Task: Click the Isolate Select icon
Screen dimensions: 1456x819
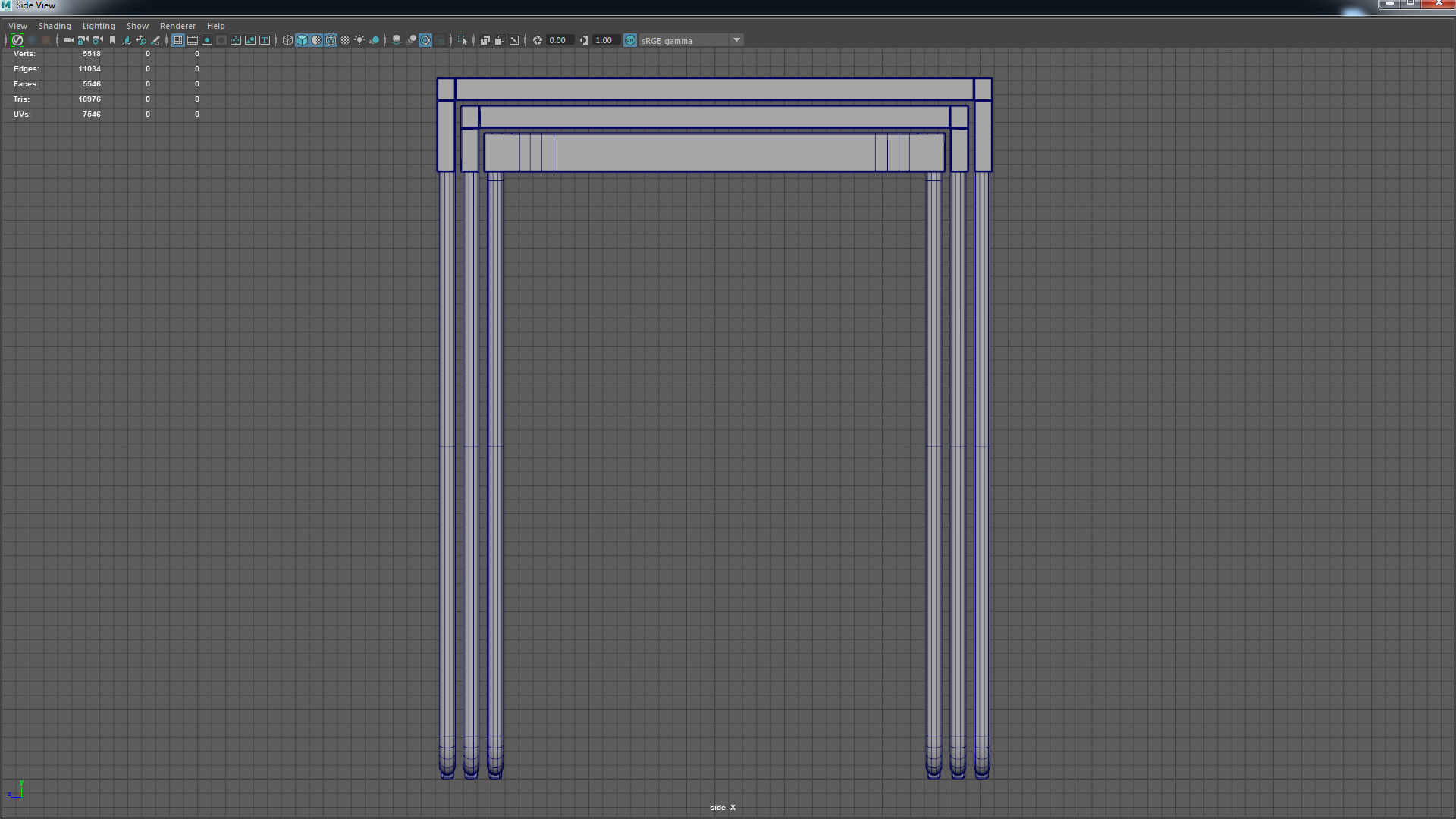Action: pos(463,40)
